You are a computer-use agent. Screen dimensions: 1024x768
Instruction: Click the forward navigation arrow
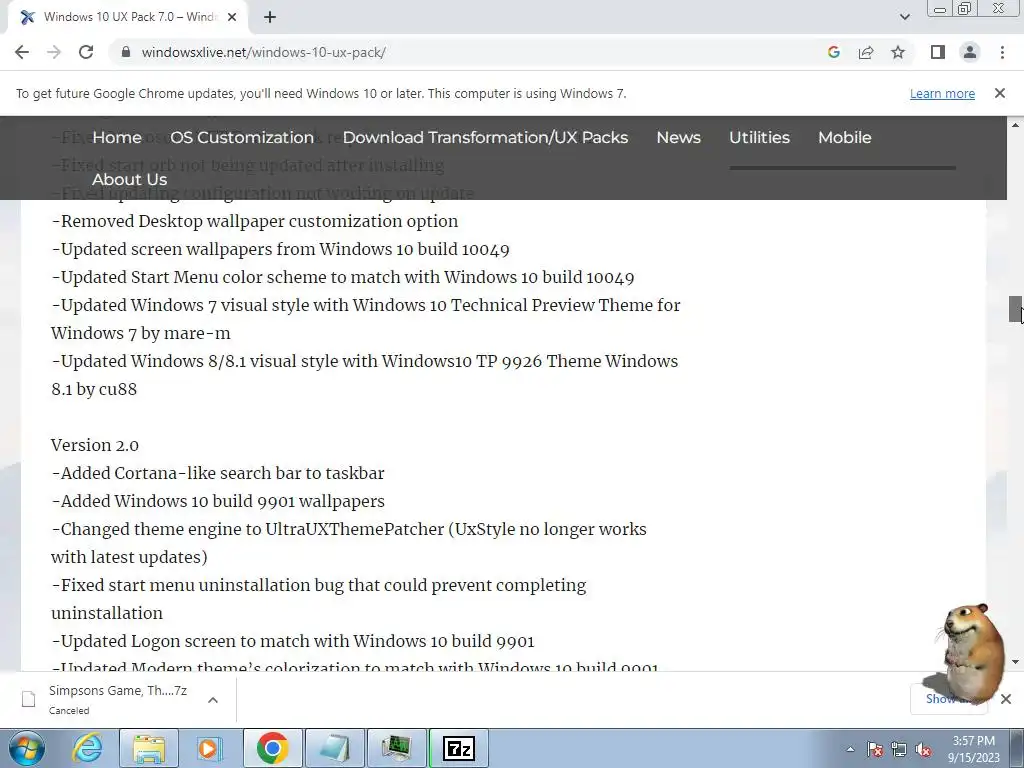[54, 52]
